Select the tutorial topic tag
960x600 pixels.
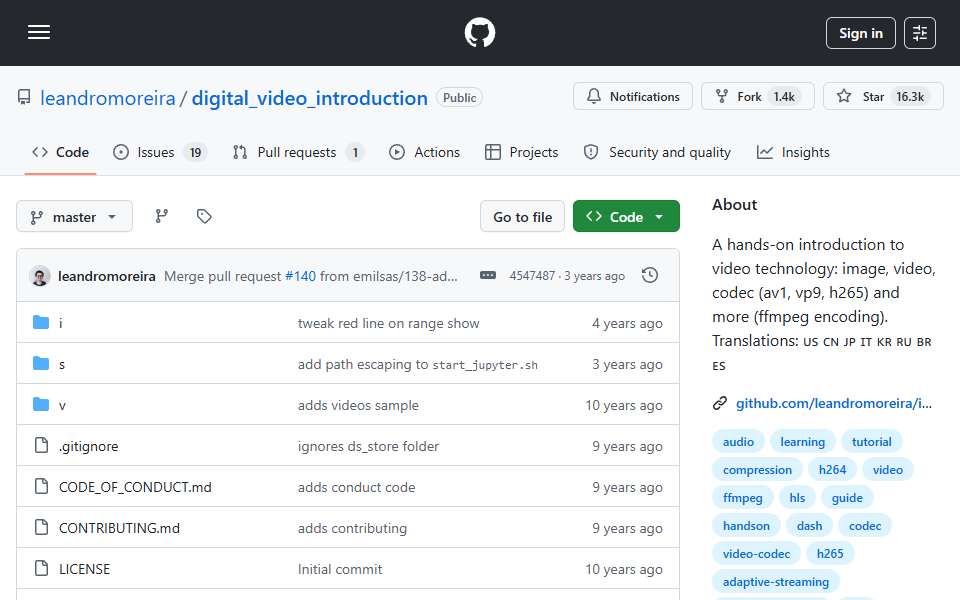click(871, 442)
